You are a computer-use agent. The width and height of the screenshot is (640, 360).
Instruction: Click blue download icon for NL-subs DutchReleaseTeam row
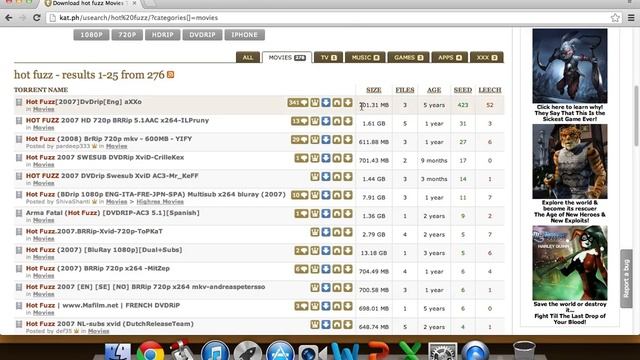[326, 324]
